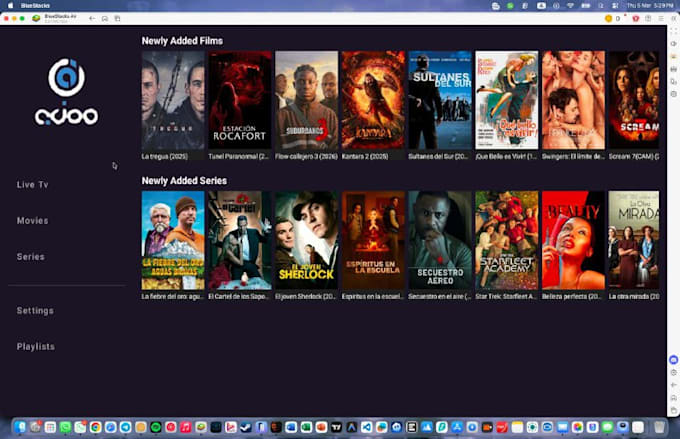This screenshot has height=439, width=680.
Task: Open El joven Sherlock series poster
Action: tap(307, 240)
